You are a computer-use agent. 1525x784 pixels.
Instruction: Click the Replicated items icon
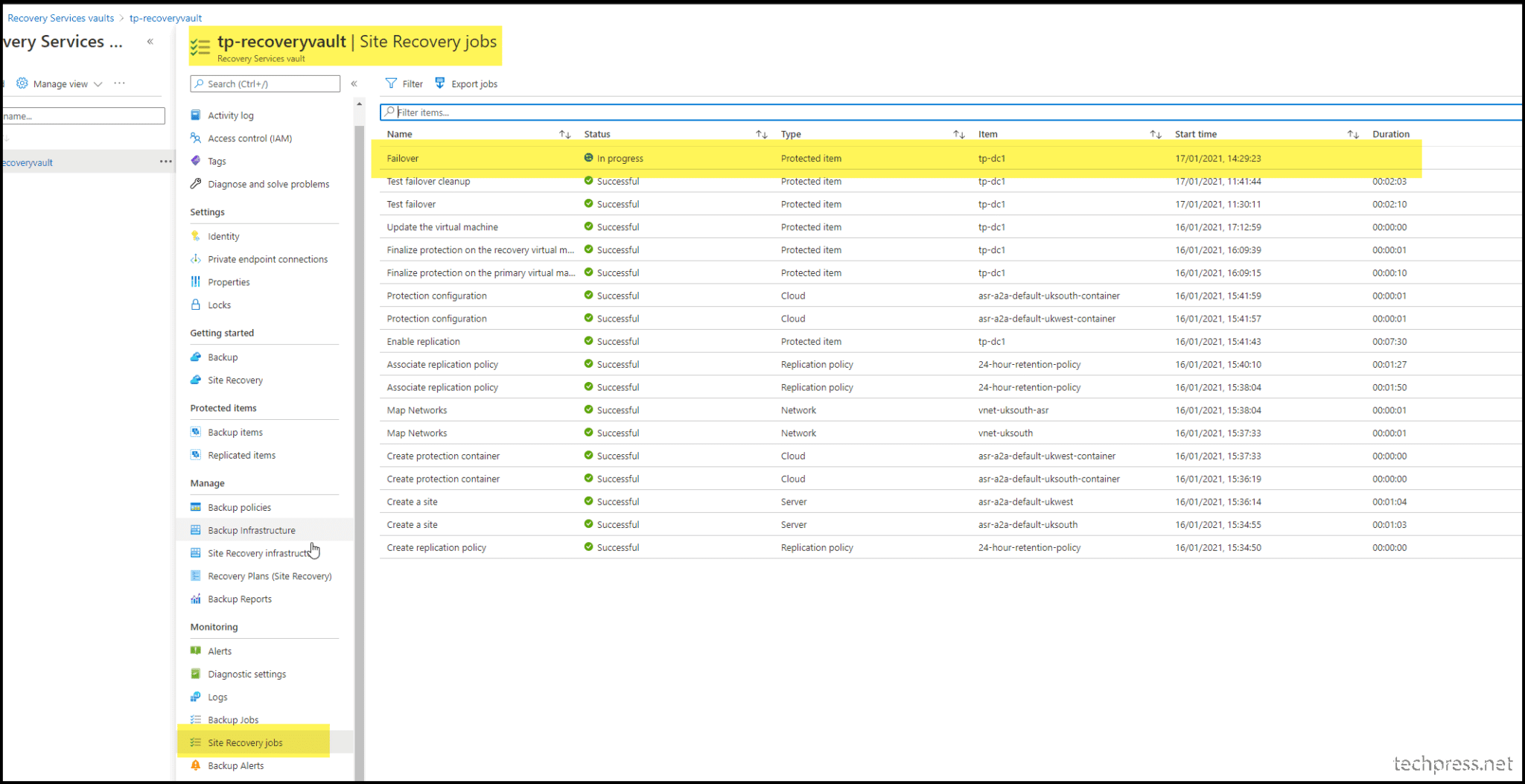(196, 455)
